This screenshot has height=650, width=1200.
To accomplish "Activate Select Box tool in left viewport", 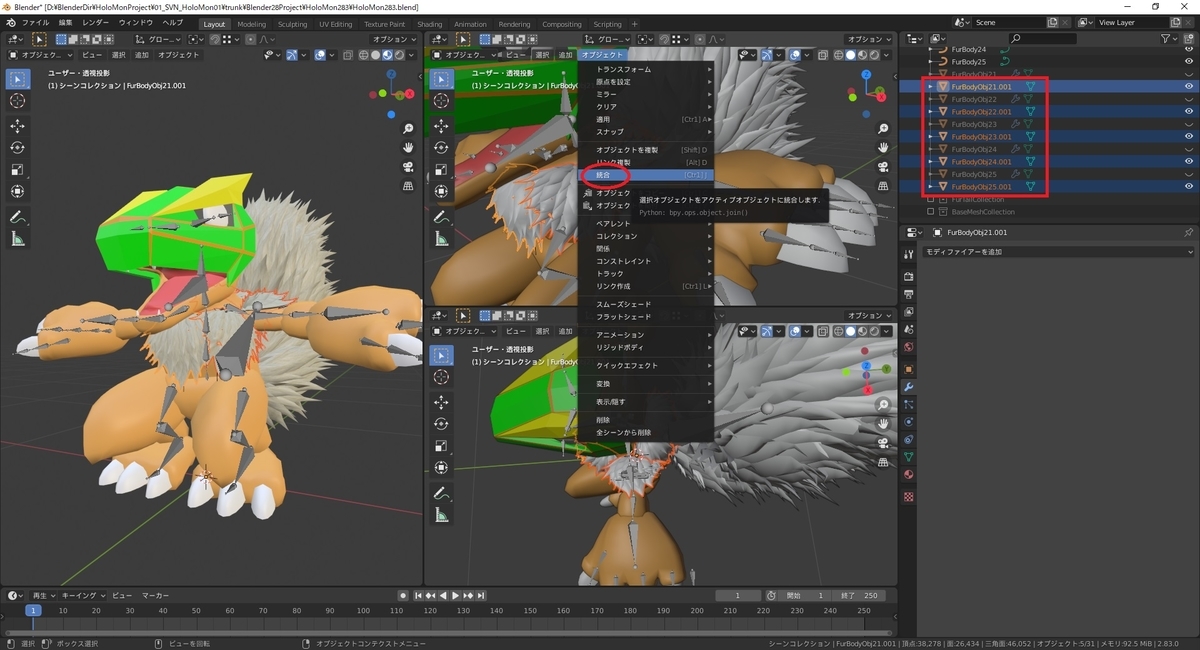I will [18, 79].
